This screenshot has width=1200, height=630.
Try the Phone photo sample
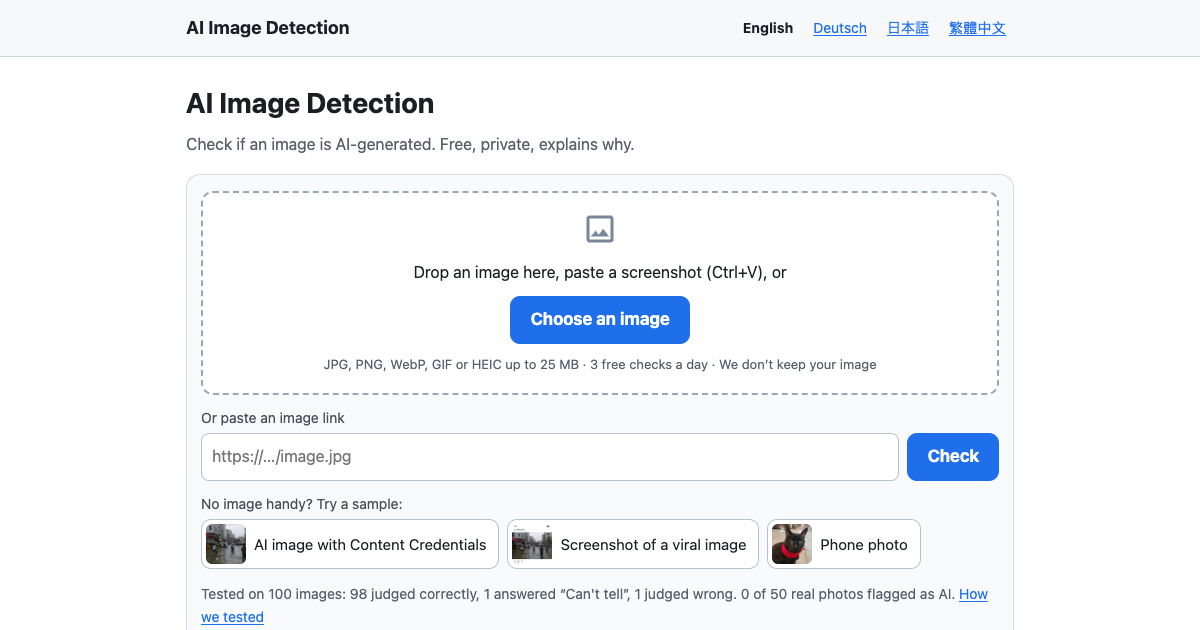pyautogui.click(x=844, y=544)
